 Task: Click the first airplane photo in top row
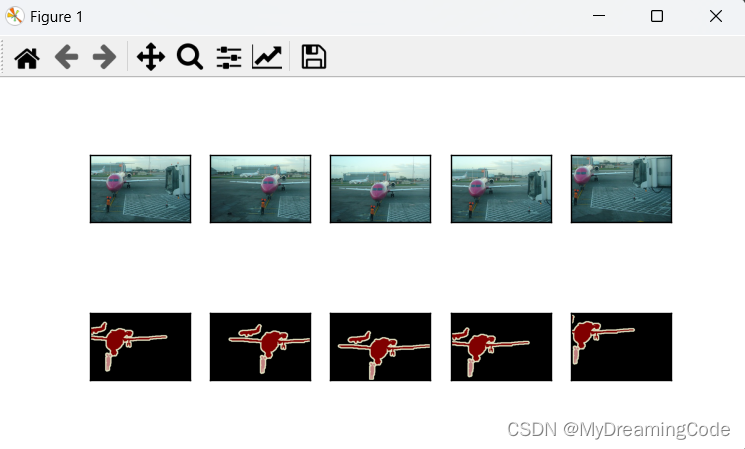click(141, 189)
